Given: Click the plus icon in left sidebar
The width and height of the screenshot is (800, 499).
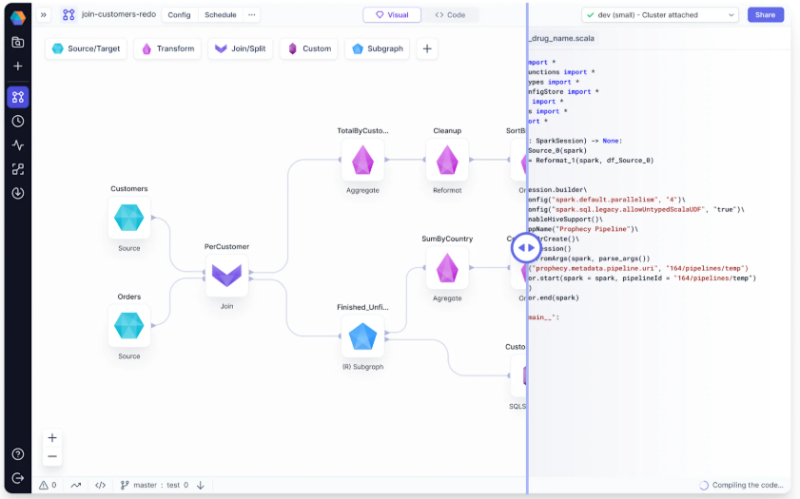Looking at the screenshot, I should [18, 66].
